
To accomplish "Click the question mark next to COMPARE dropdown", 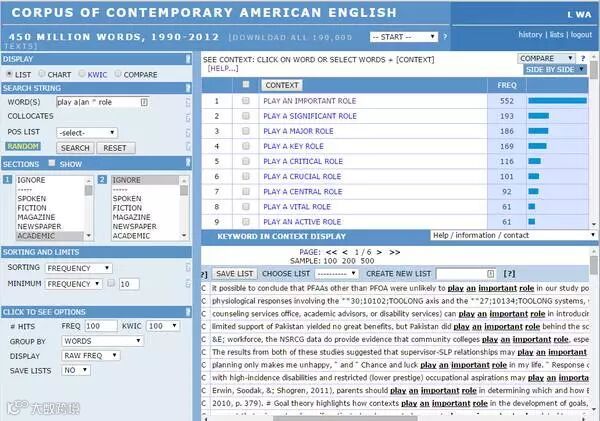I will [583, 59].
